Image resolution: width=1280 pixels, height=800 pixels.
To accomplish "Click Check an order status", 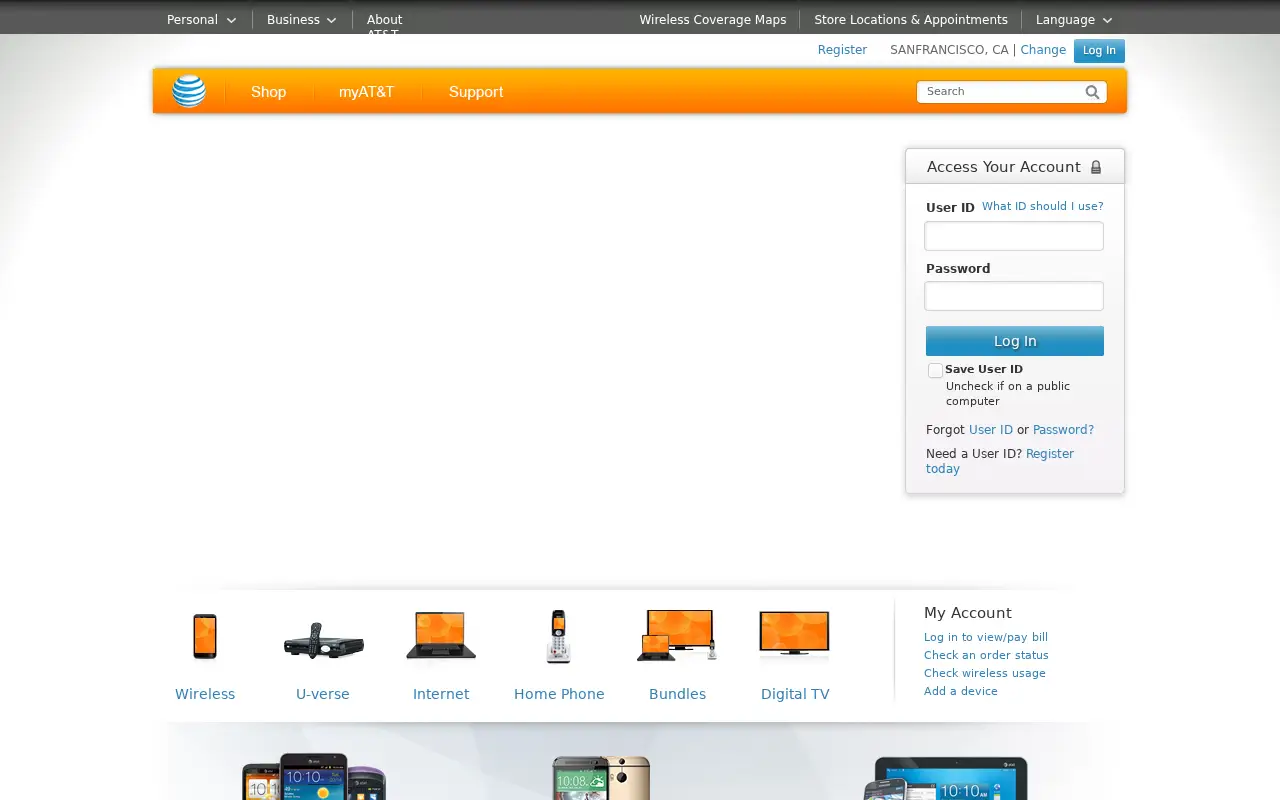I will click(986, 655).
